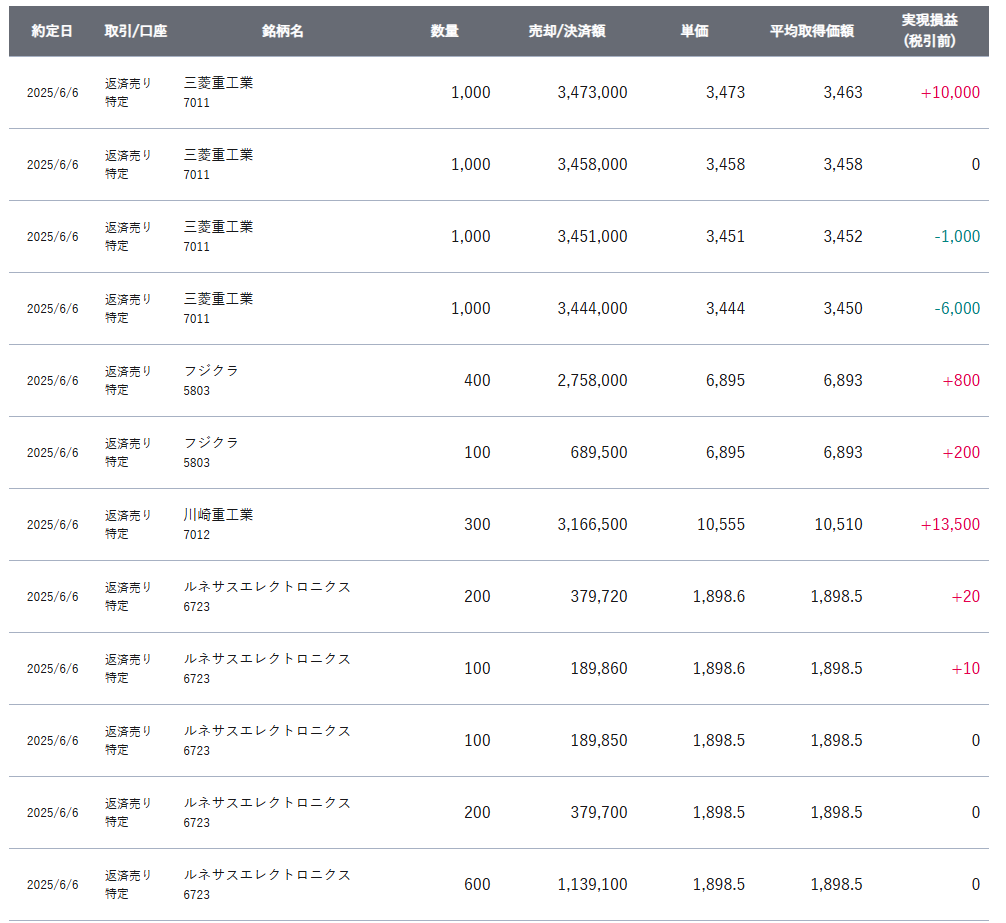Click the 3,458,000 settlement amount

coord(592,164)
